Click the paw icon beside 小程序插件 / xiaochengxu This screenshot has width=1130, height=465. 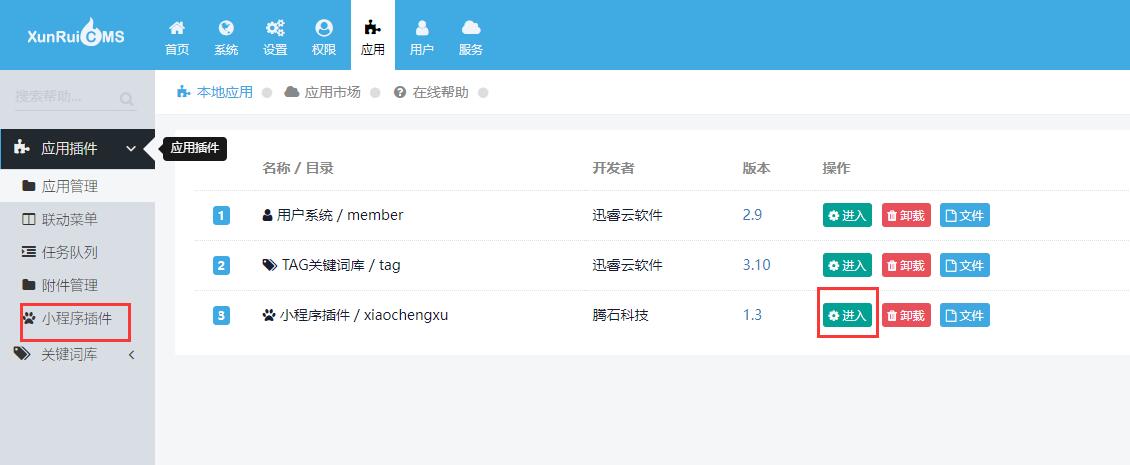(269, 315)
